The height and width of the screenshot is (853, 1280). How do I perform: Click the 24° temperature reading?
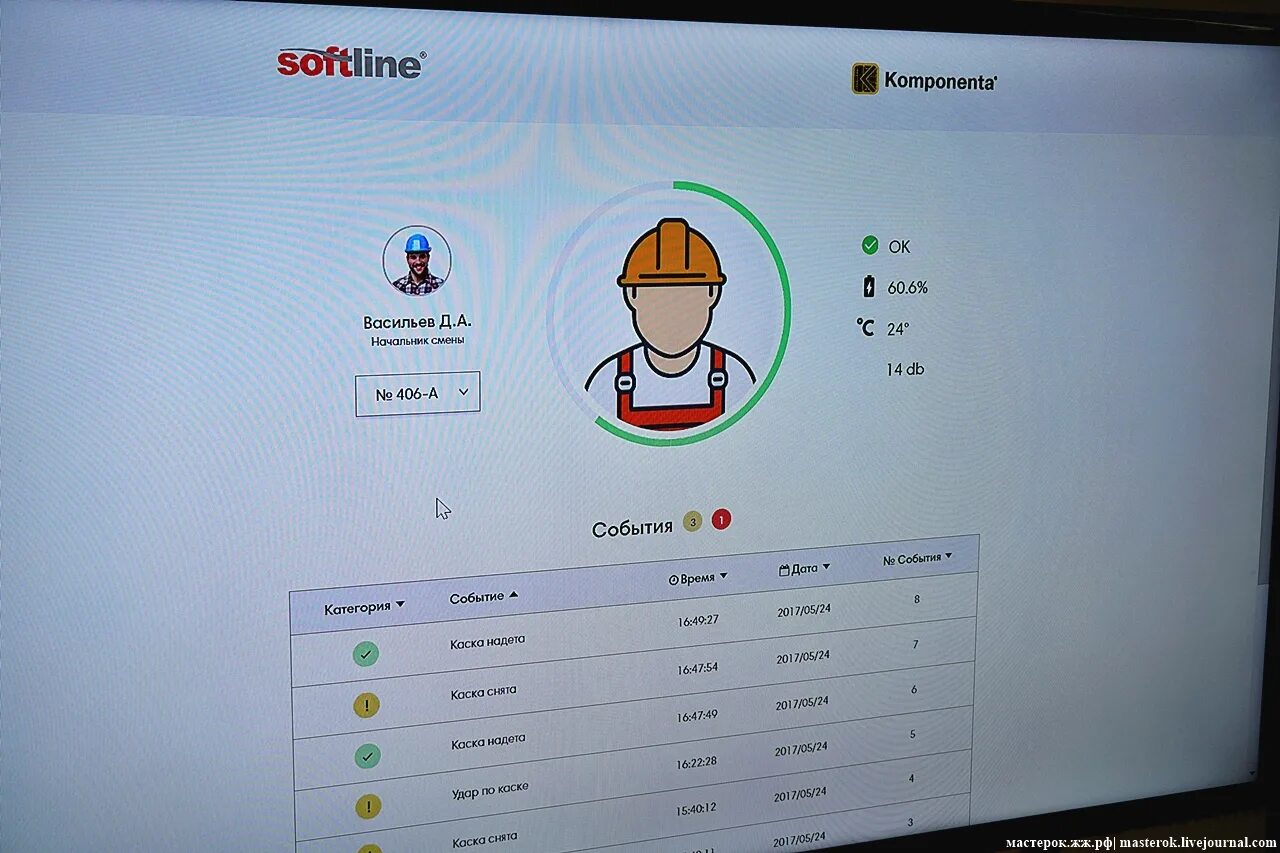point(897,329)
